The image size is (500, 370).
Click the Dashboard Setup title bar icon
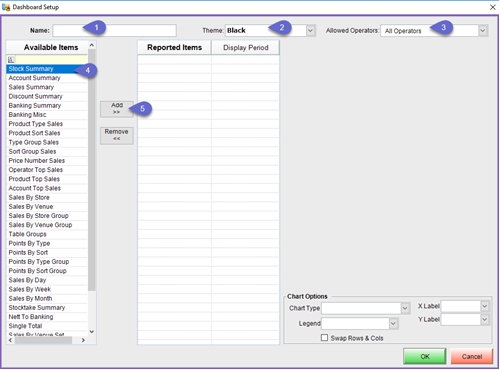6,7
